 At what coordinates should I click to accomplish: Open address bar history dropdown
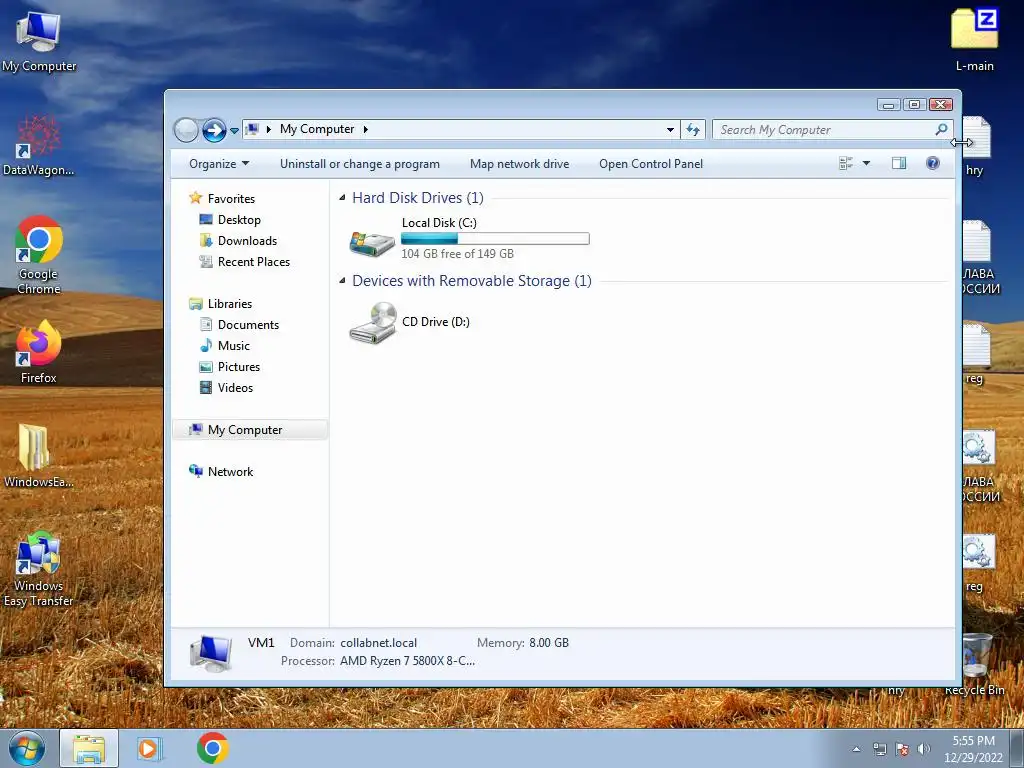coord(670,129)
